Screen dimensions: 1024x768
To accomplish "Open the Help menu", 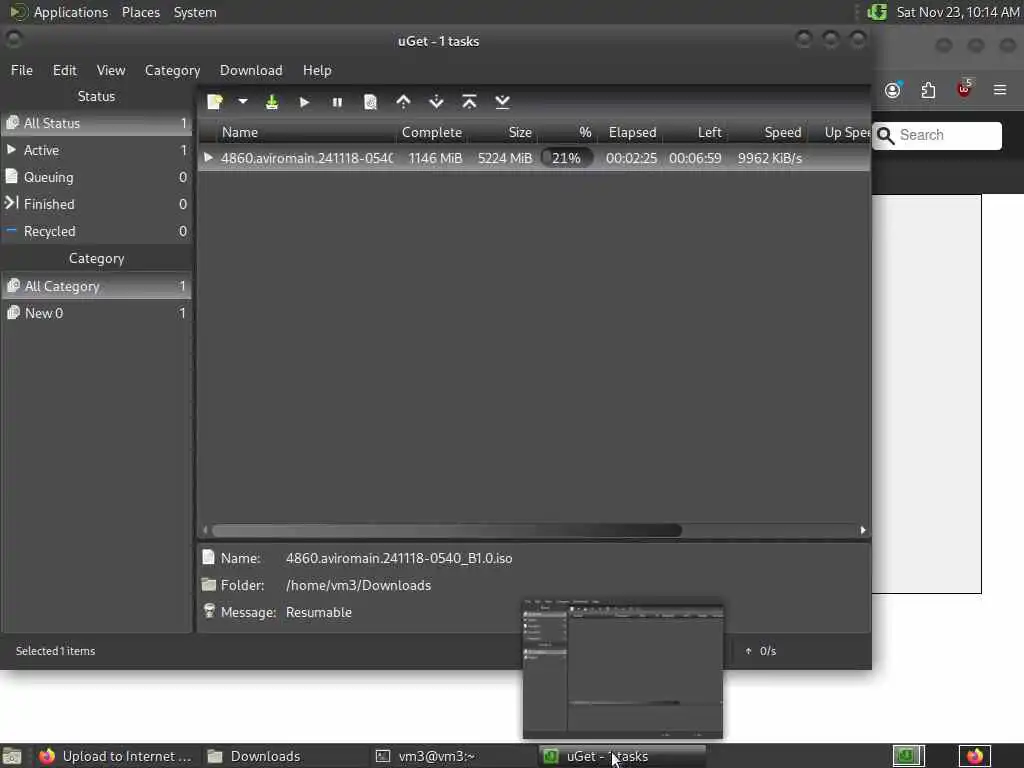I will tap(317, 70).
